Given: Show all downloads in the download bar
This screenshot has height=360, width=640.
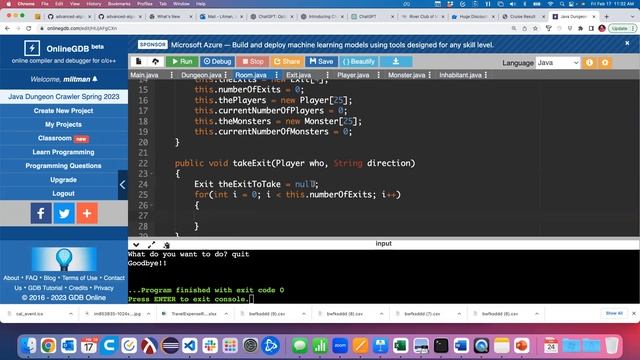Looking at the screenshot, I should coord(614,313).
